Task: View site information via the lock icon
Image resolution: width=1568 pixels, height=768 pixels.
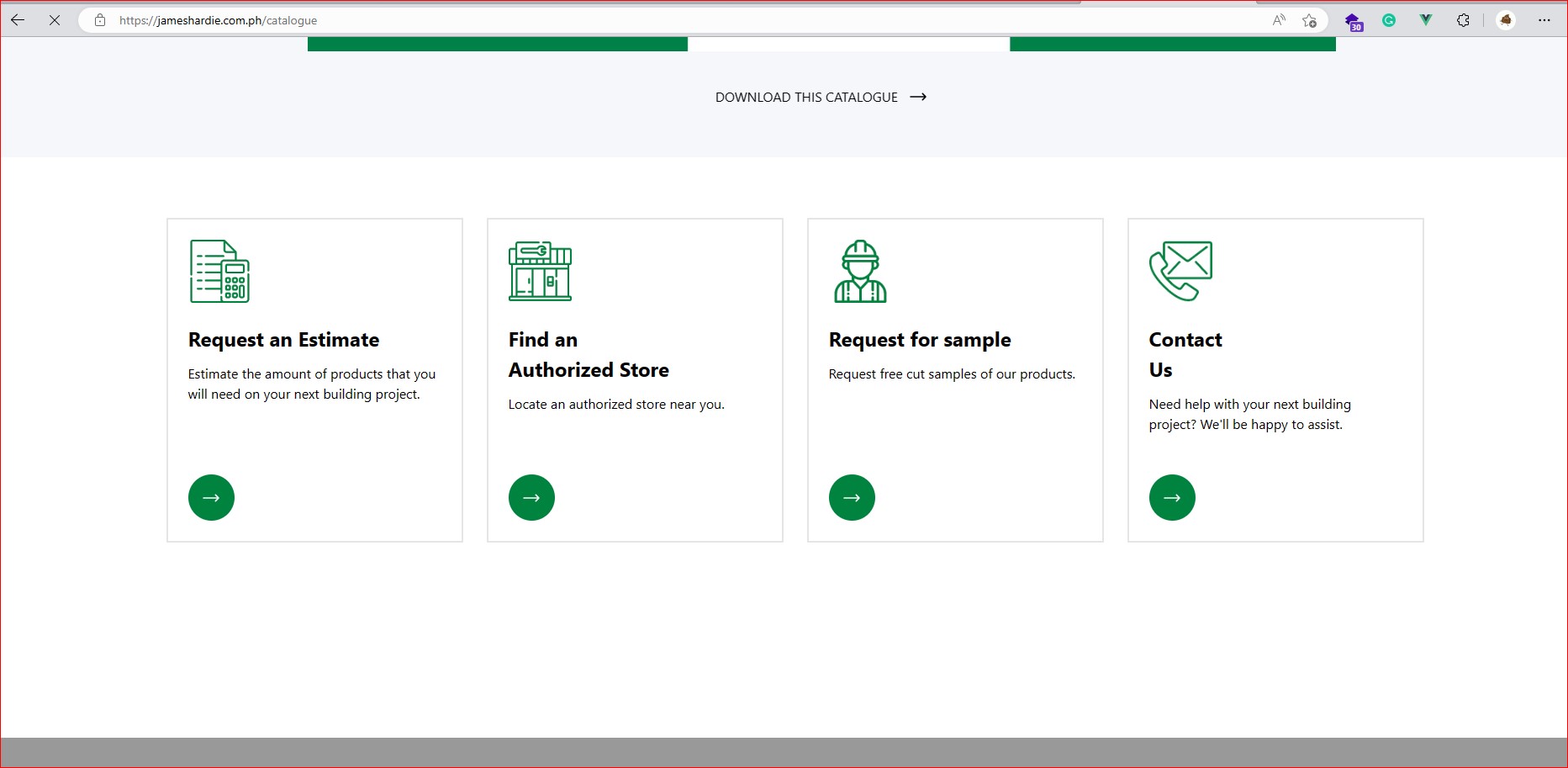Action: click(x=100, y=20)
